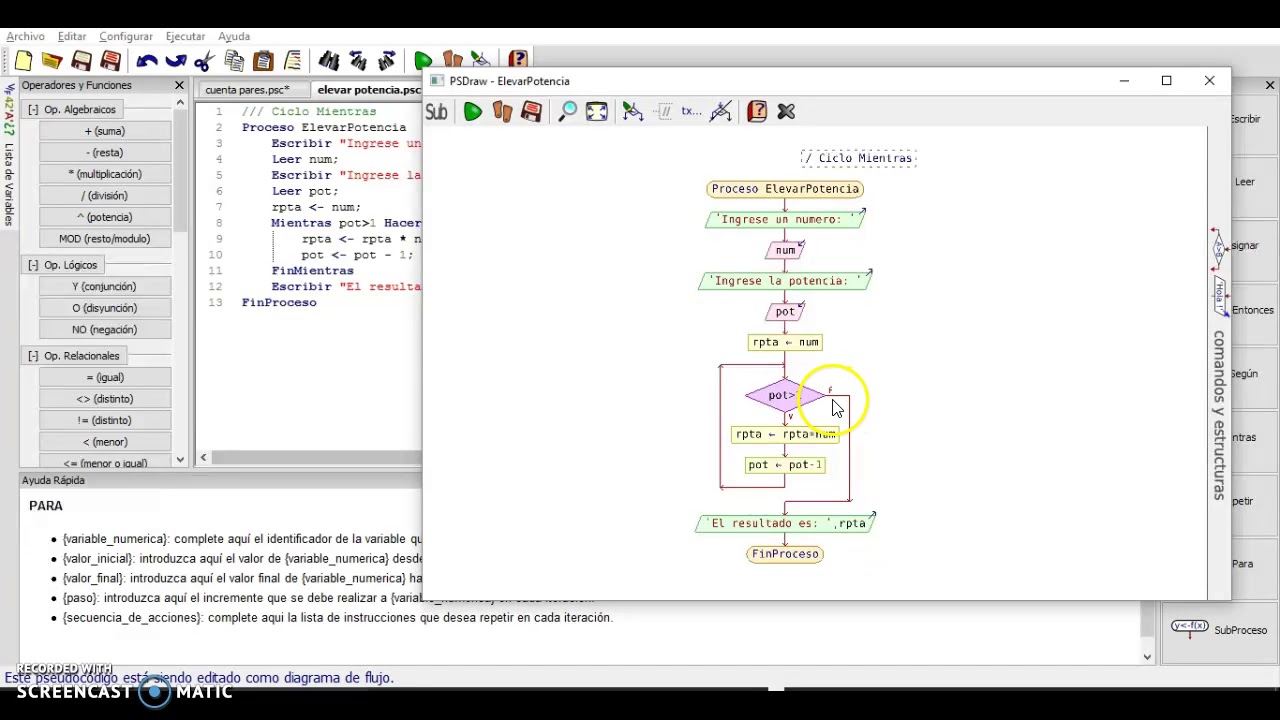Change diagram style icon in PSDraw toolbar
The width and height of the screenshot is (1280, 720).
pyautogui.click(x=632, y=112)
